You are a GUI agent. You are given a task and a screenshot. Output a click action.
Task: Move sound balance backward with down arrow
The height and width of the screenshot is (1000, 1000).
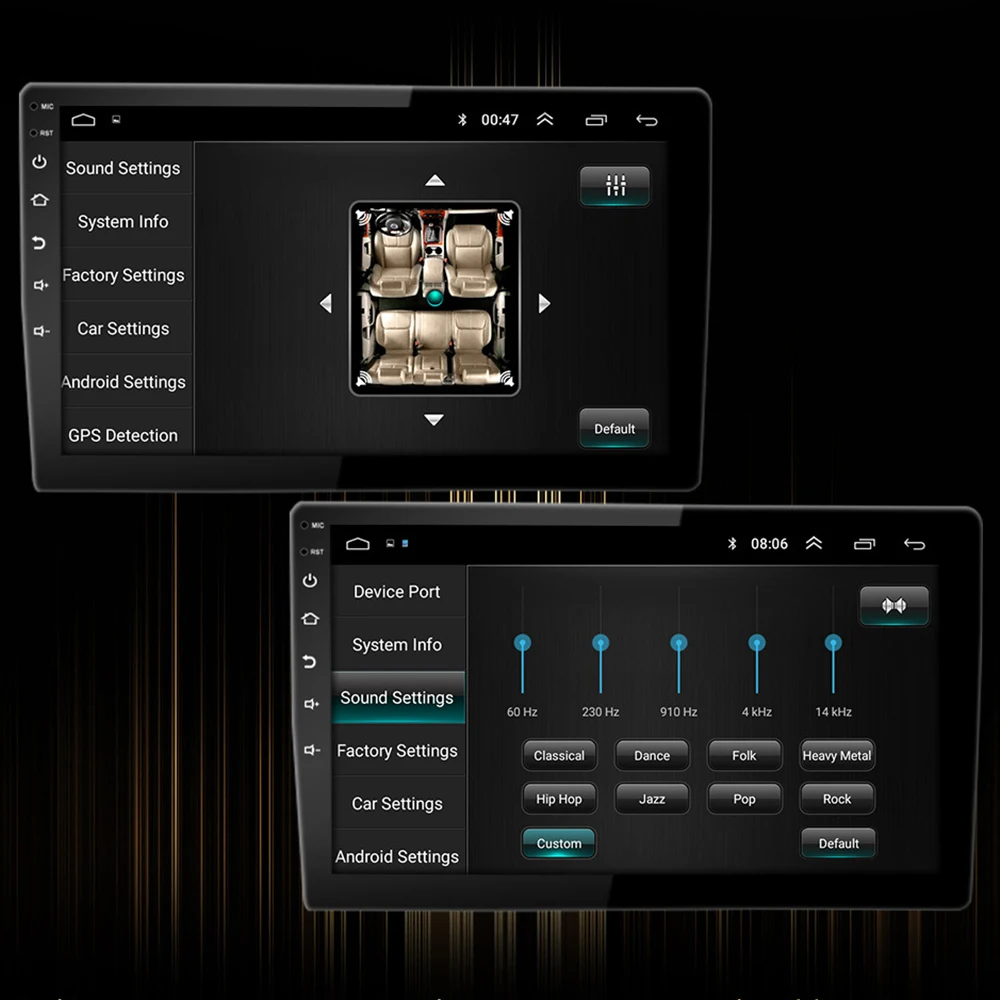click(434, 420)
